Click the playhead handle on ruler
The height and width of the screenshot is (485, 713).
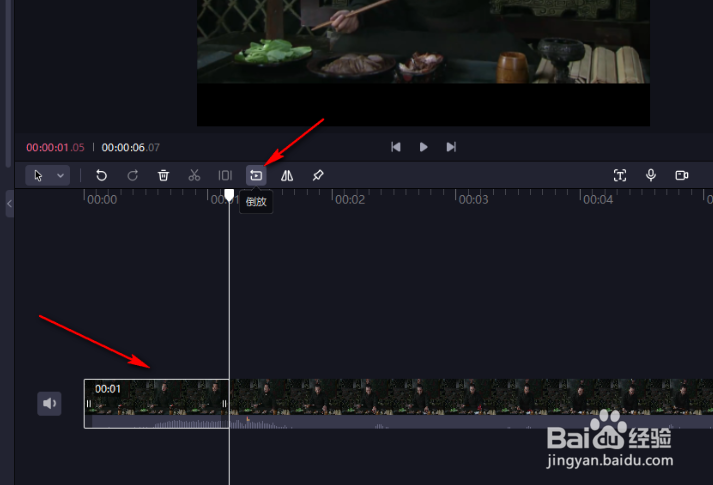229,195
